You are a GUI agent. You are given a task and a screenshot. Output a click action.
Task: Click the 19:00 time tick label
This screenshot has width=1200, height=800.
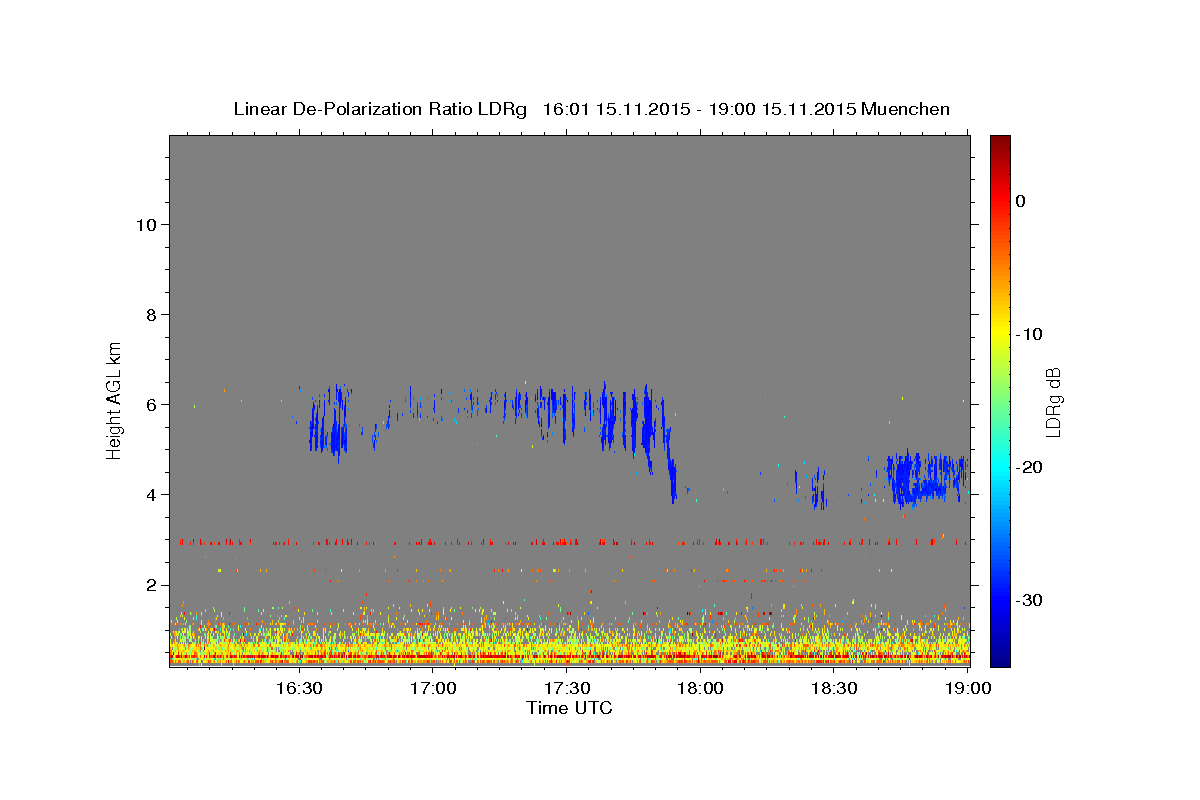coord(967,689)
